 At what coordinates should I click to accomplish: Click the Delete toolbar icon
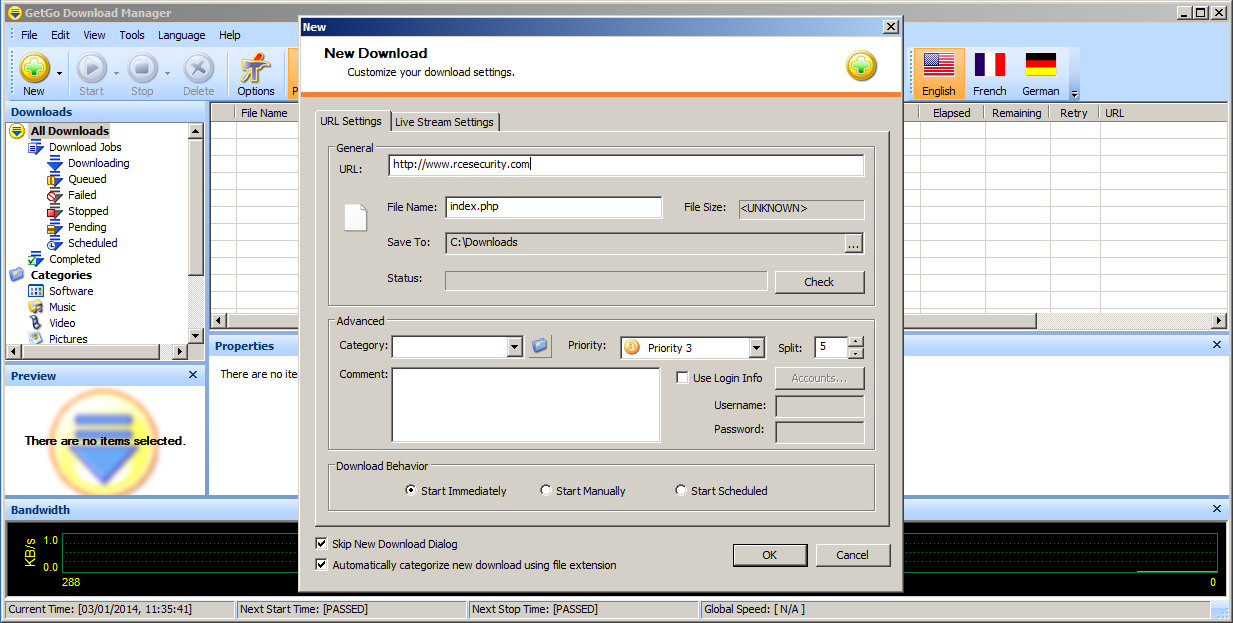[x=198, y=74]
